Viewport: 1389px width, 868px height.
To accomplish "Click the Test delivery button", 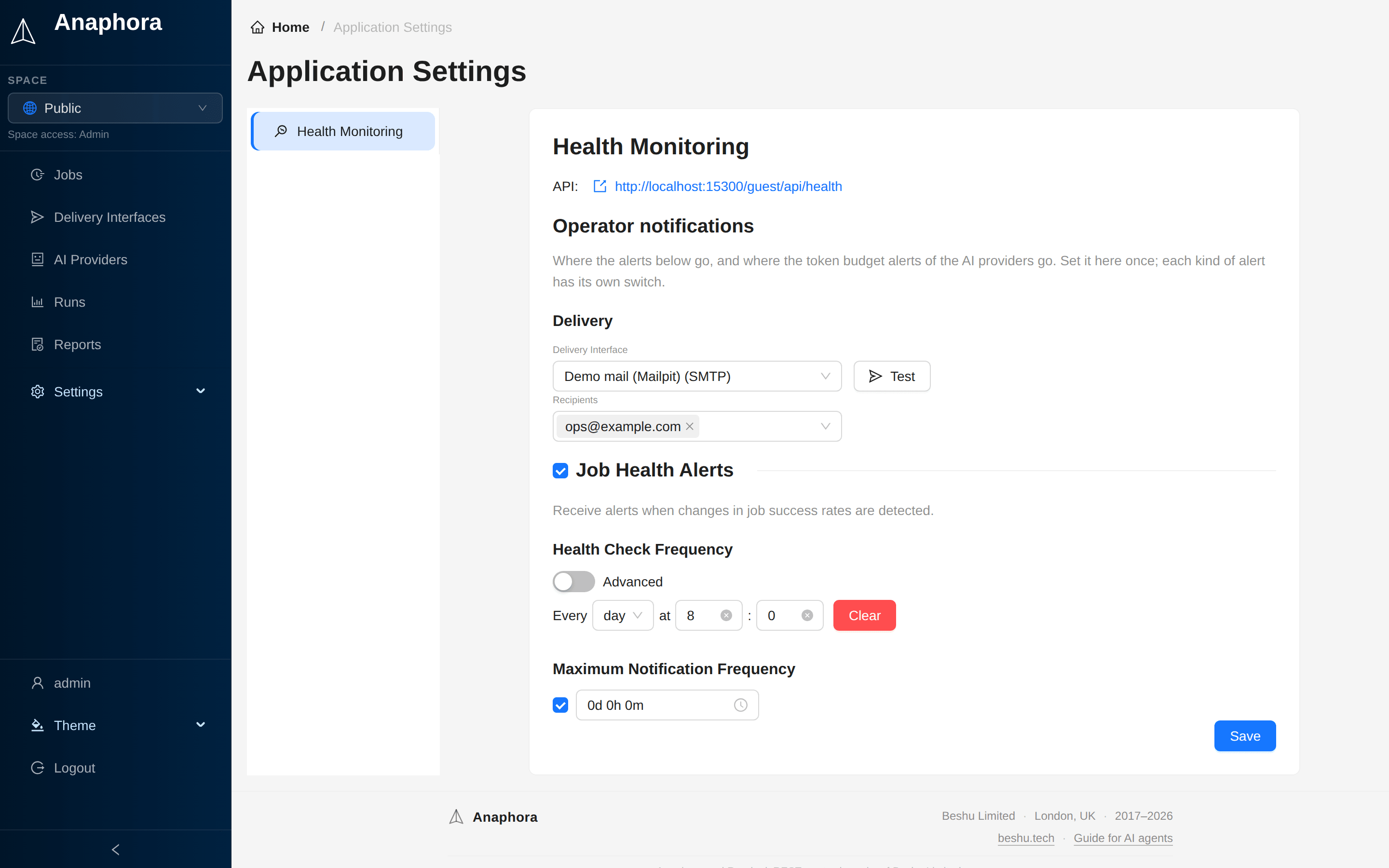I will 892,376.
